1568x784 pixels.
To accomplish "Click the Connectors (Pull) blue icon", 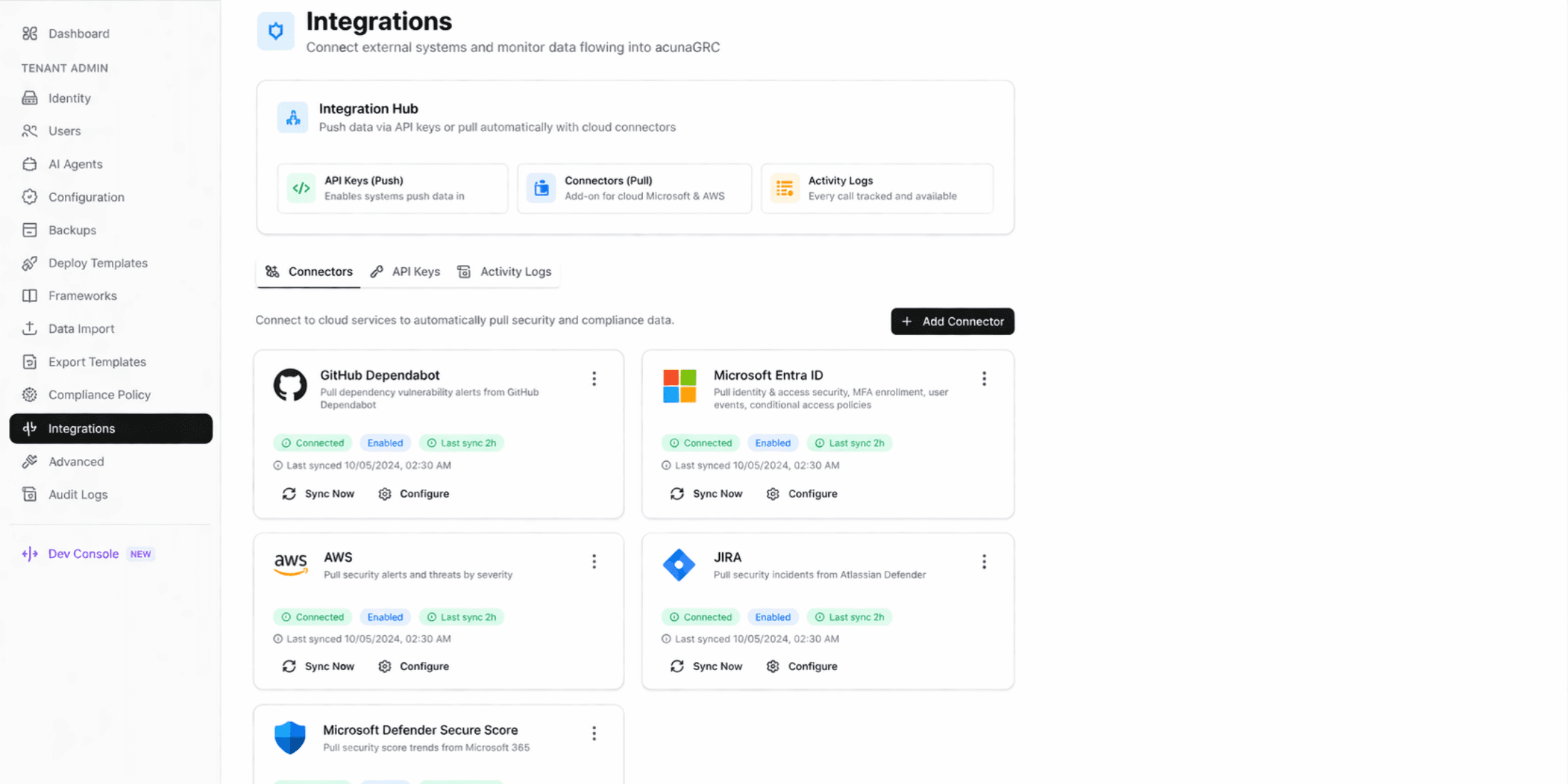I will [541, 188].
